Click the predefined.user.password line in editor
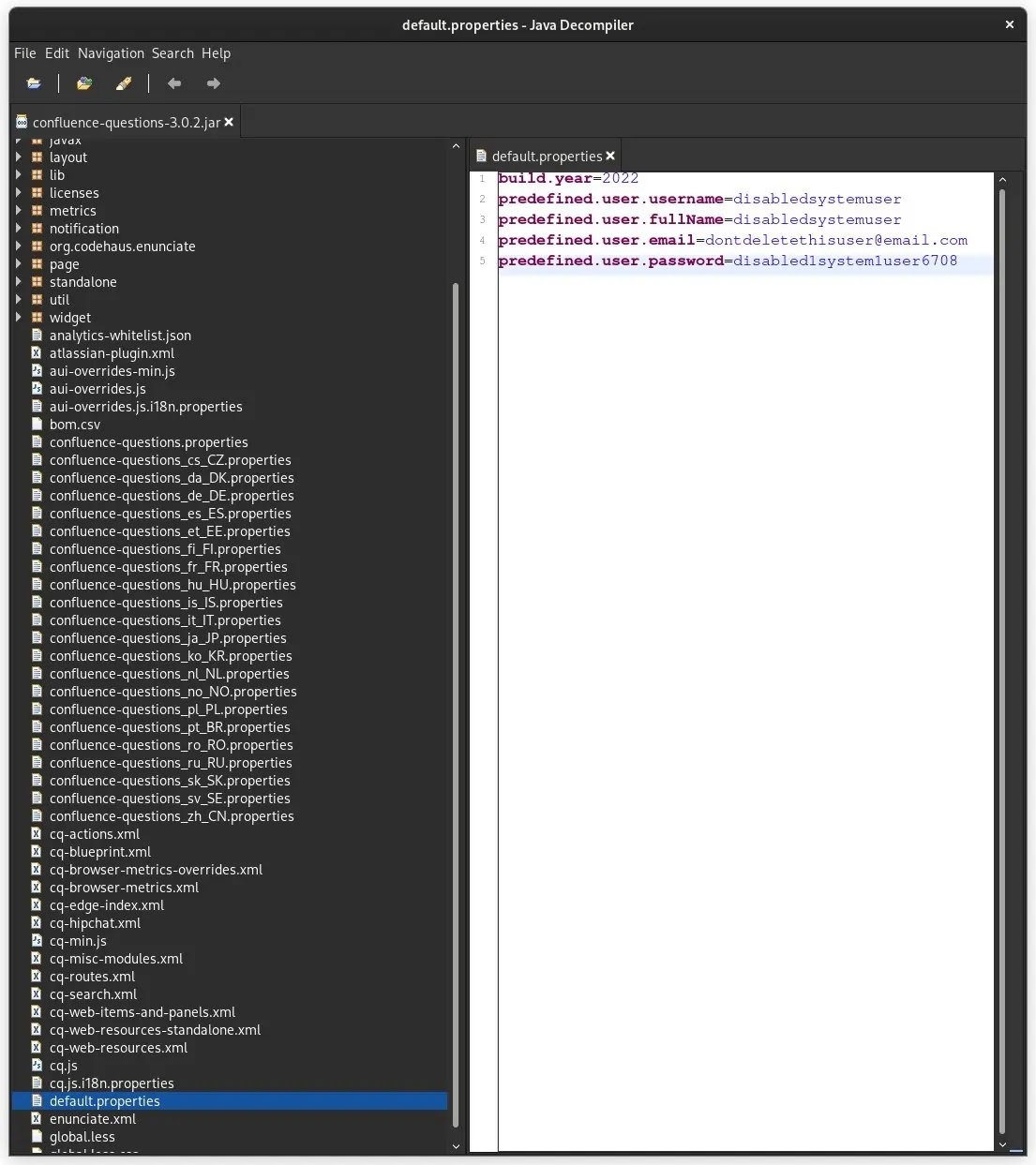Viewport: 1036px width, 1165px height. point(728,261)
